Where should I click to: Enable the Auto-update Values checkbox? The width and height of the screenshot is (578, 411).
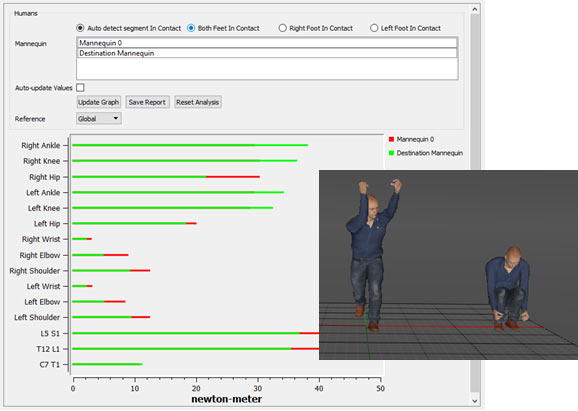pyautogui.click(x=80, y=88)
